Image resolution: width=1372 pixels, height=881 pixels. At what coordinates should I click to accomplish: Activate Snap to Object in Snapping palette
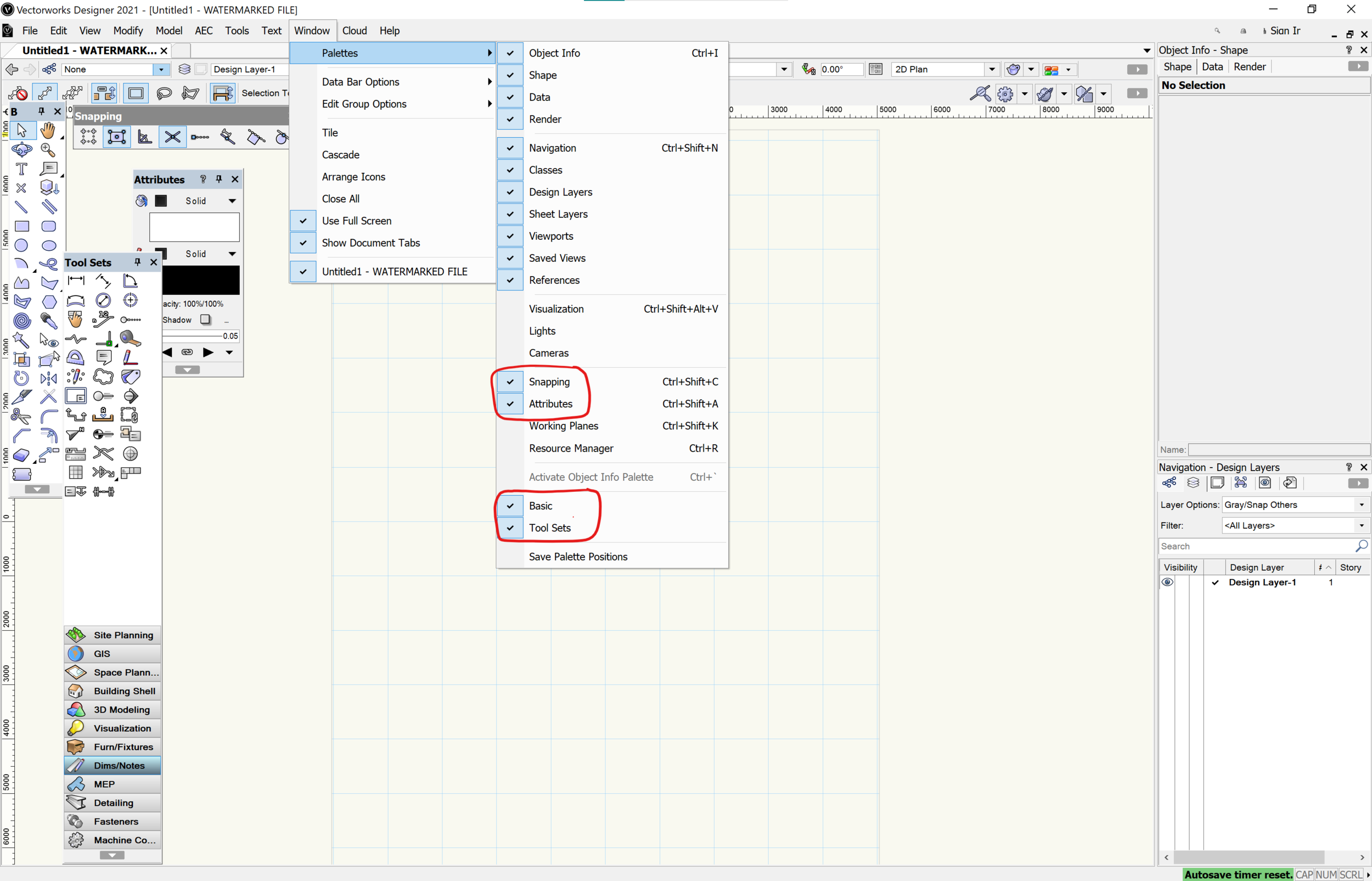click(x=117, y=137)
